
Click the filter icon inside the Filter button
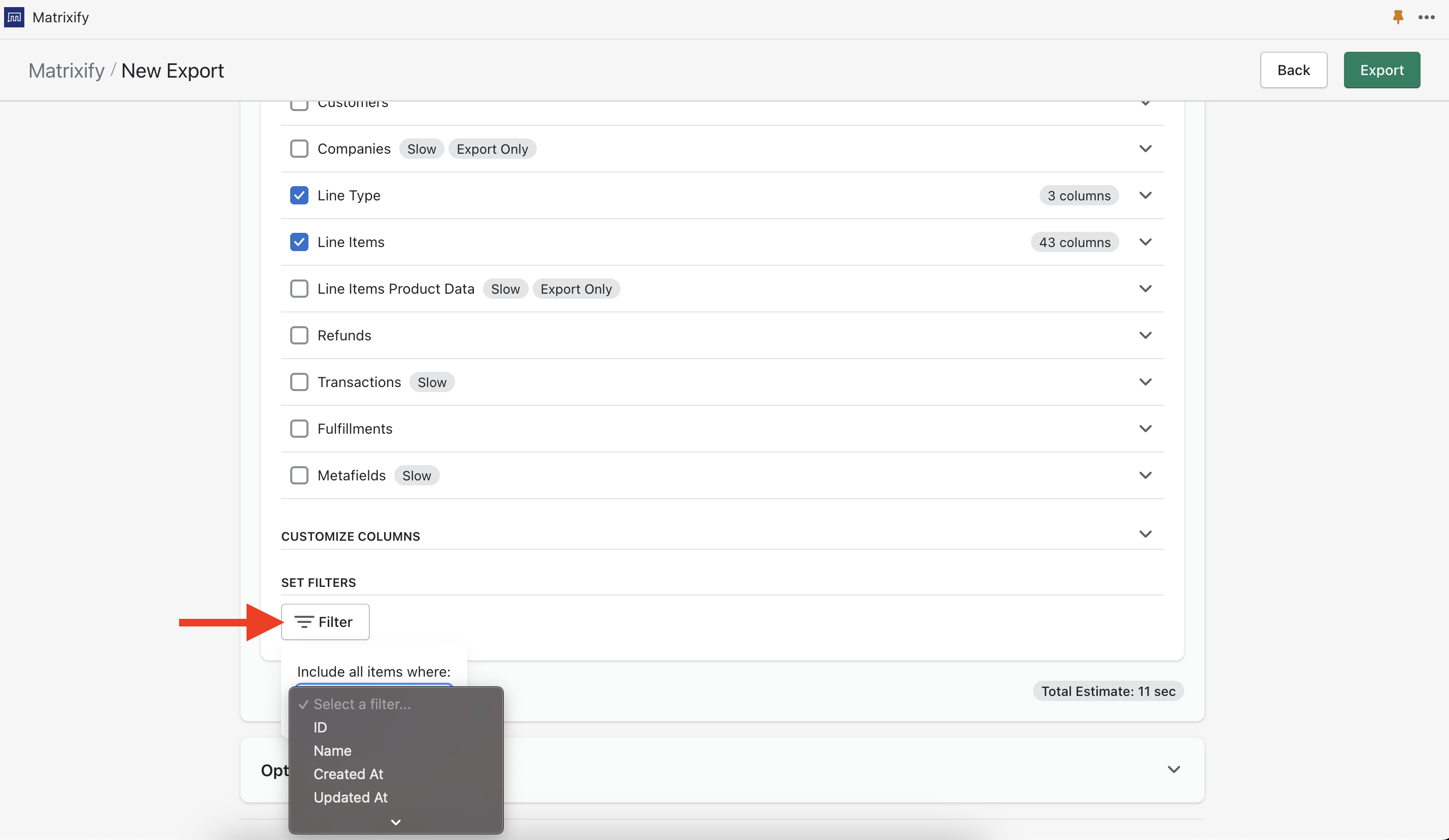[x=304, y=622]
